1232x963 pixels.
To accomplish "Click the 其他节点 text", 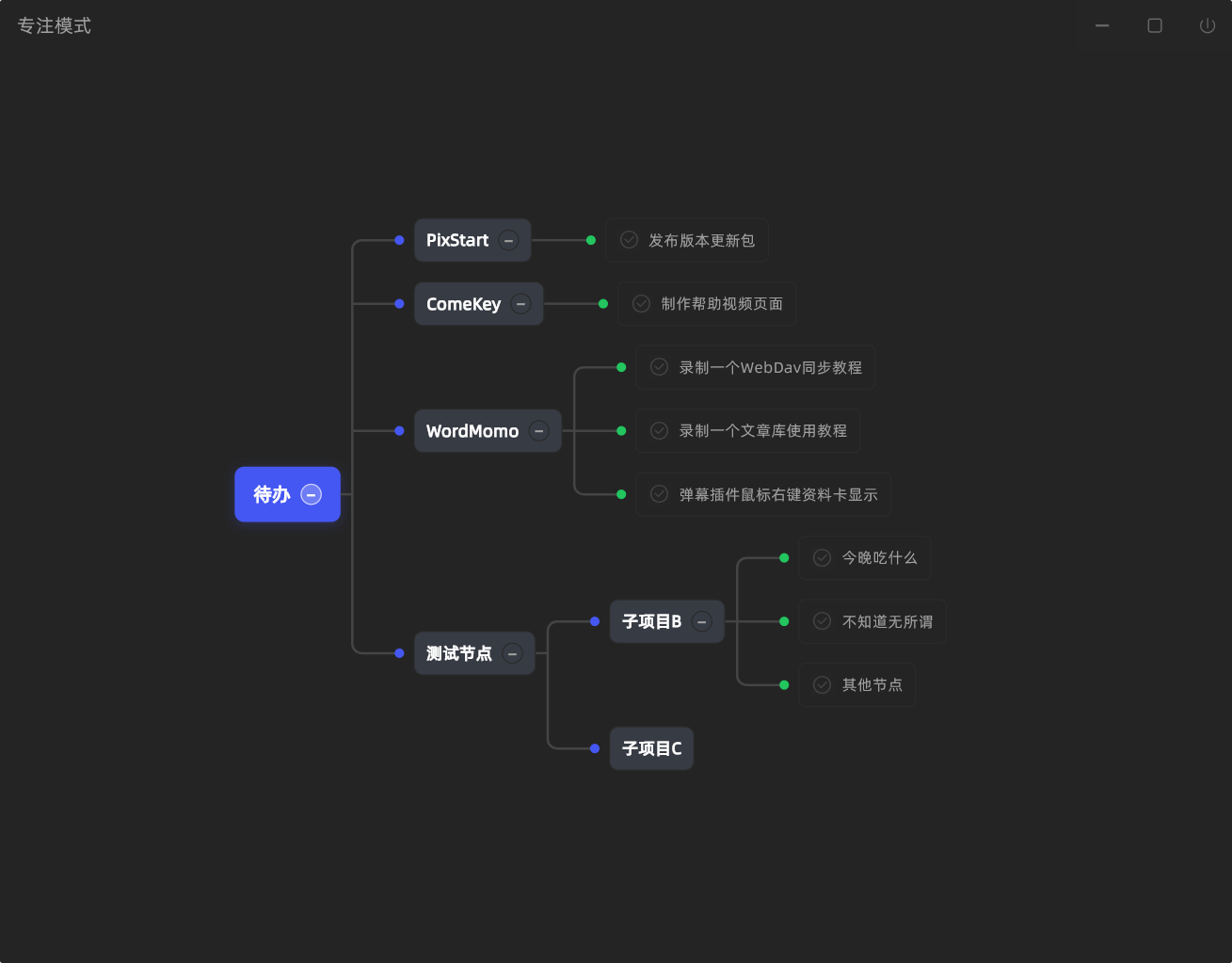I will coord(872,685).
